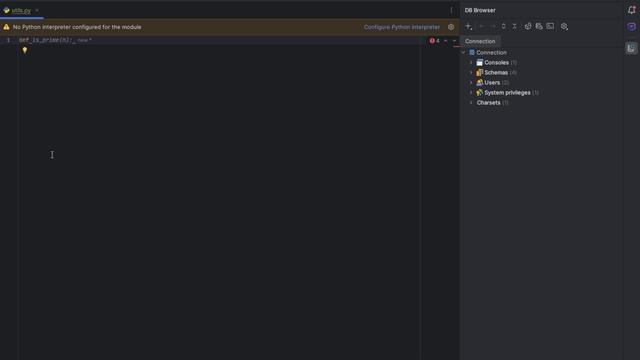Click the forward navigation arrow in DB Browser

tap(493, 27)
